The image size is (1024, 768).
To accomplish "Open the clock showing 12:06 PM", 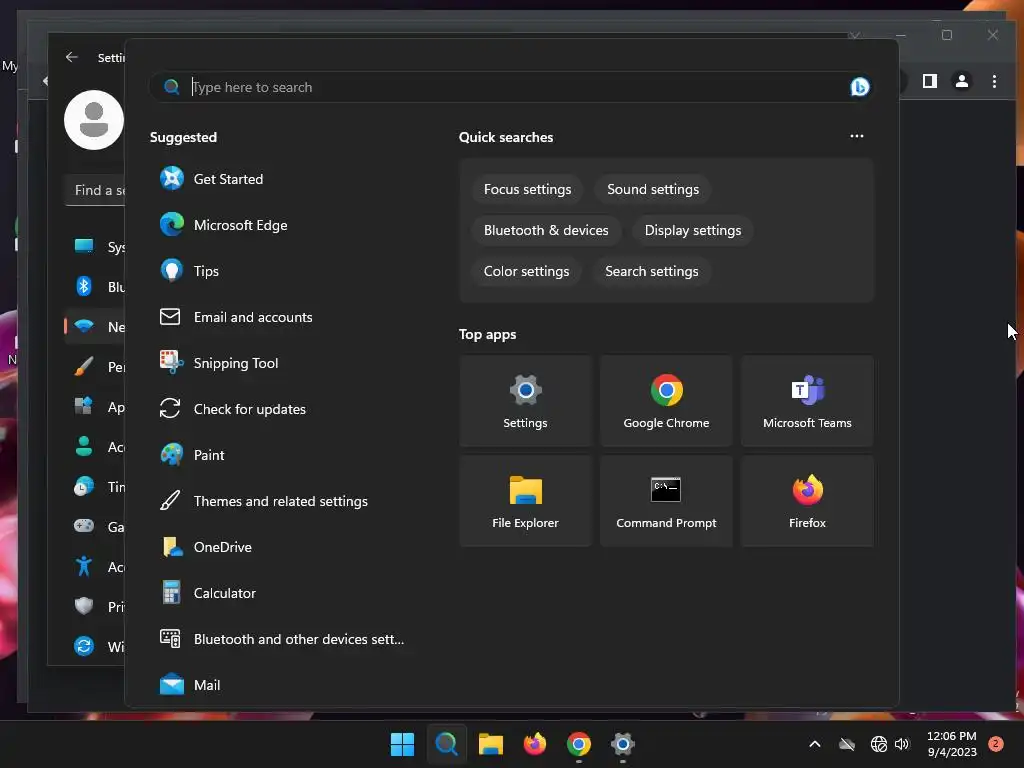I will pyautogui.click(x=952, y=744).
